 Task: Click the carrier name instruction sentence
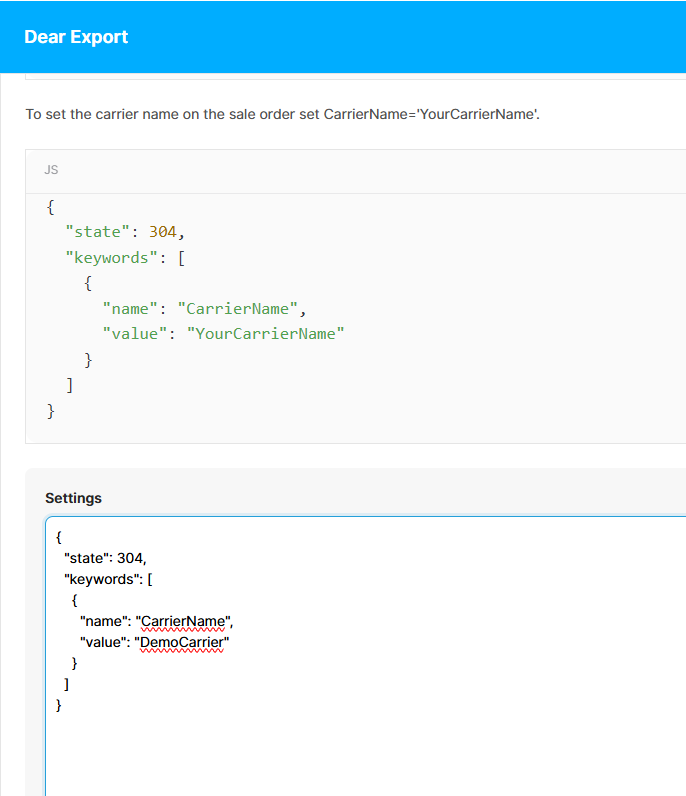click(x=282, y=114)
